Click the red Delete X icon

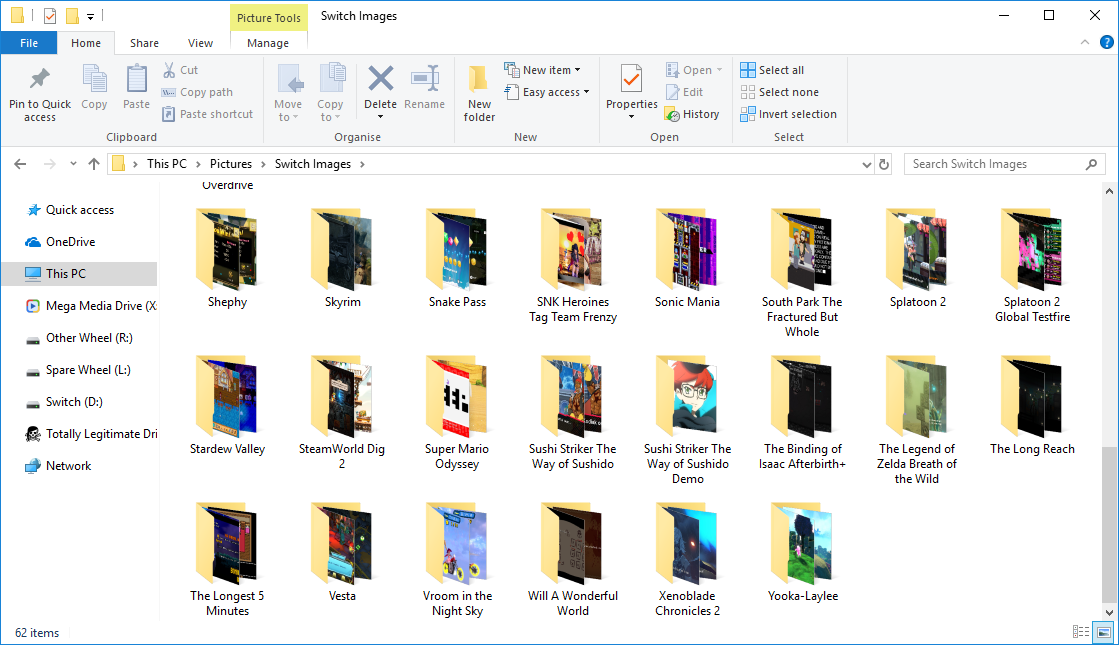(380, 78)
